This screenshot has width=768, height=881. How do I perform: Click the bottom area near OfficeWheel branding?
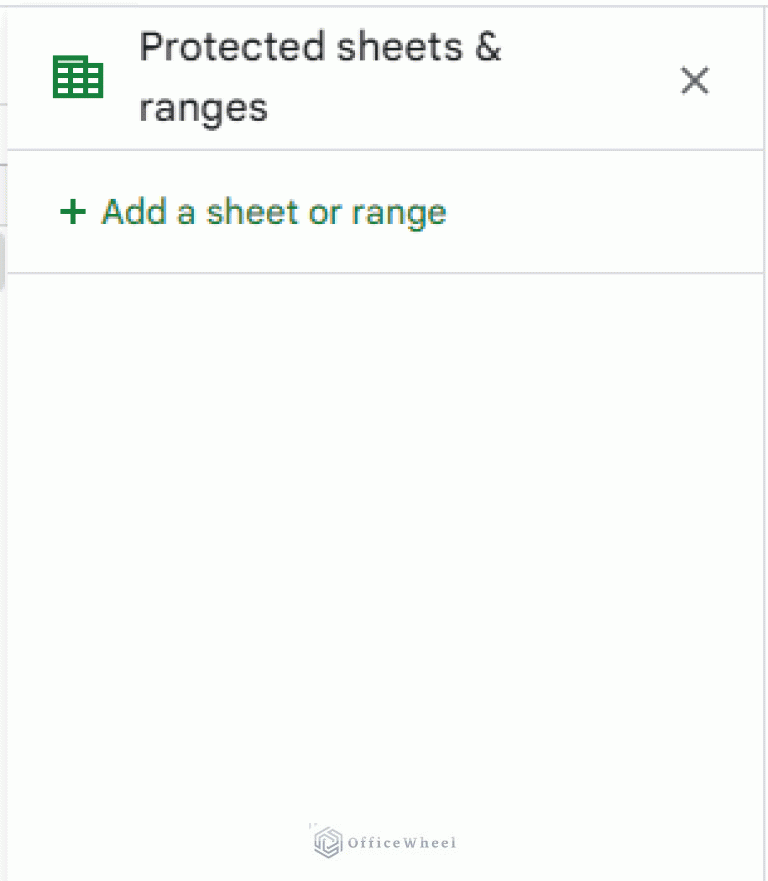pos(382,843)
